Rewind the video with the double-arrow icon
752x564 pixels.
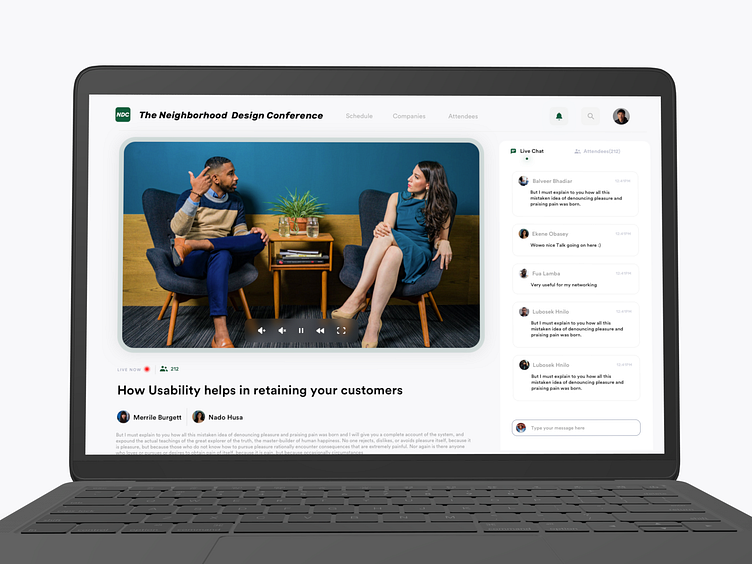click(x=320, y=330)
